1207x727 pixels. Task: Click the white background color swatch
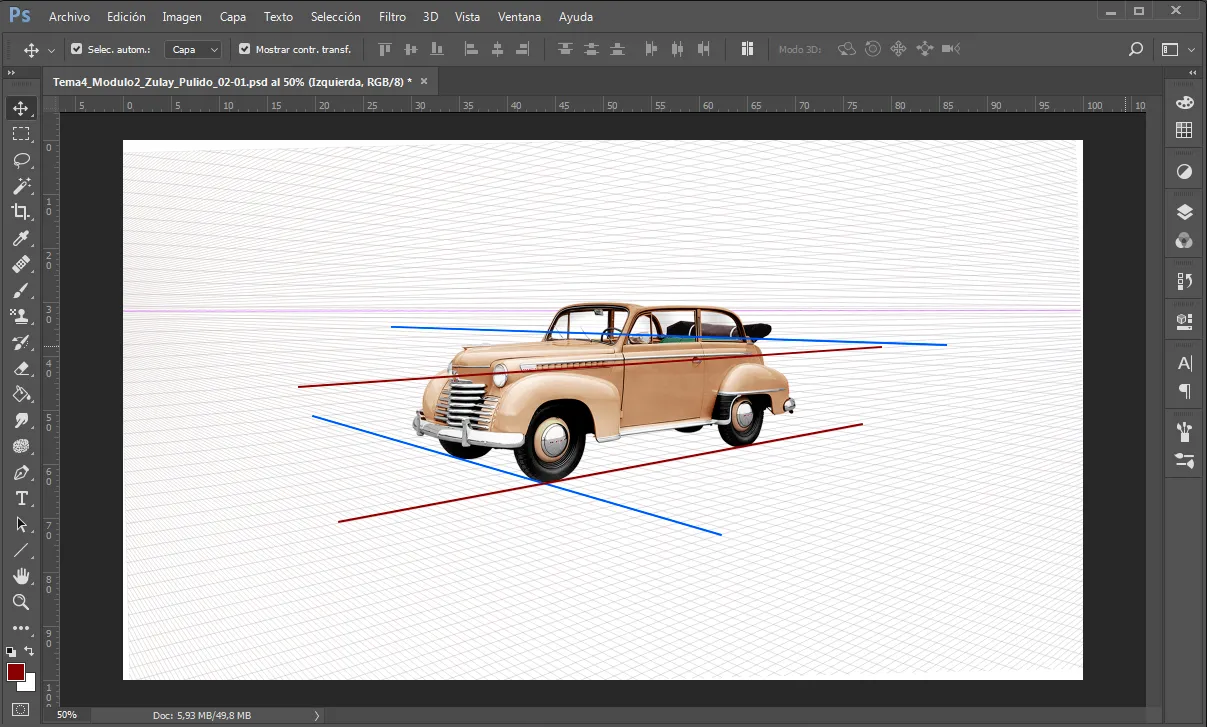click(29, 684)
